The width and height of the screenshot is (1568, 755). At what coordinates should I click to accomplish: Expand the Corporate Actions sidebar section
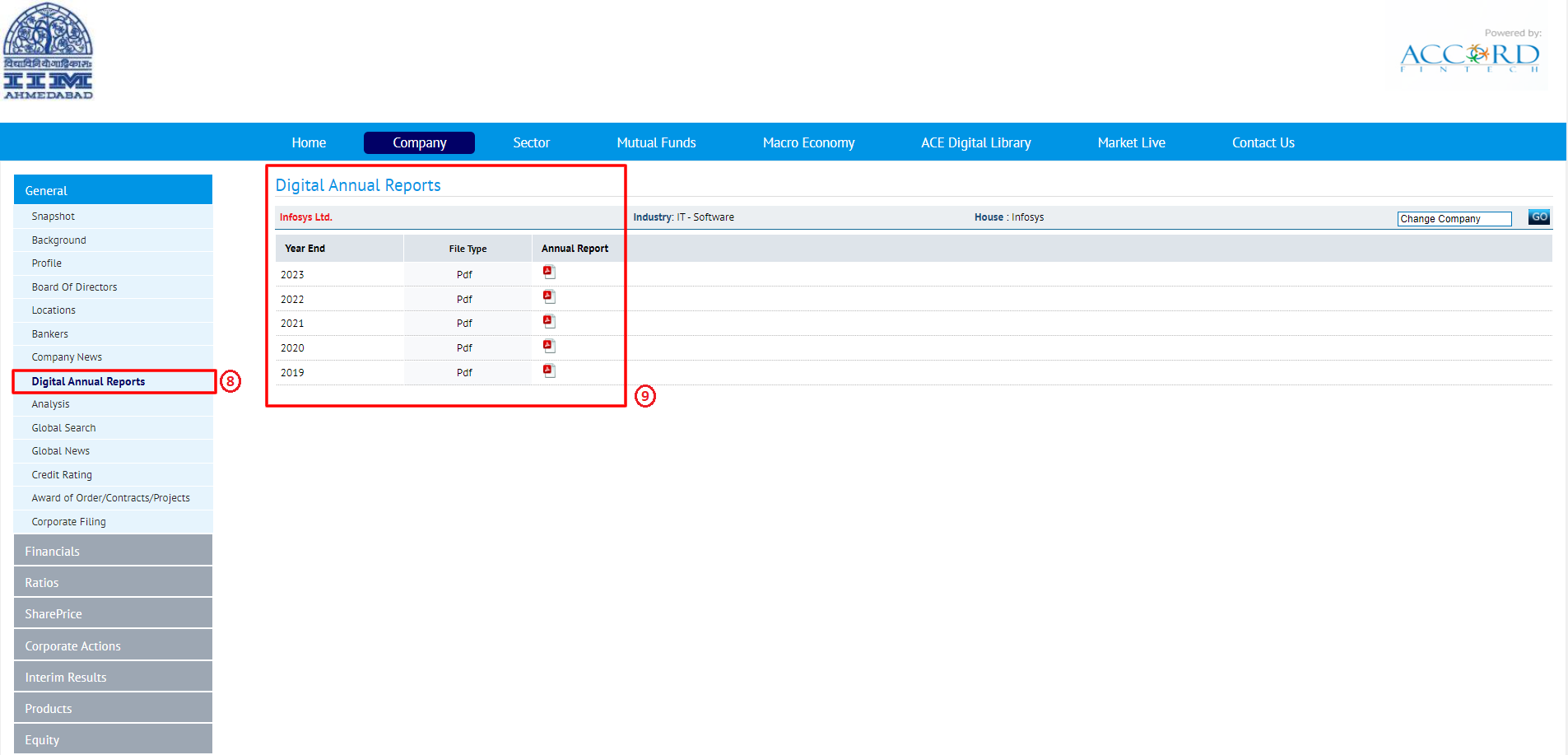(x=113, y=645)
